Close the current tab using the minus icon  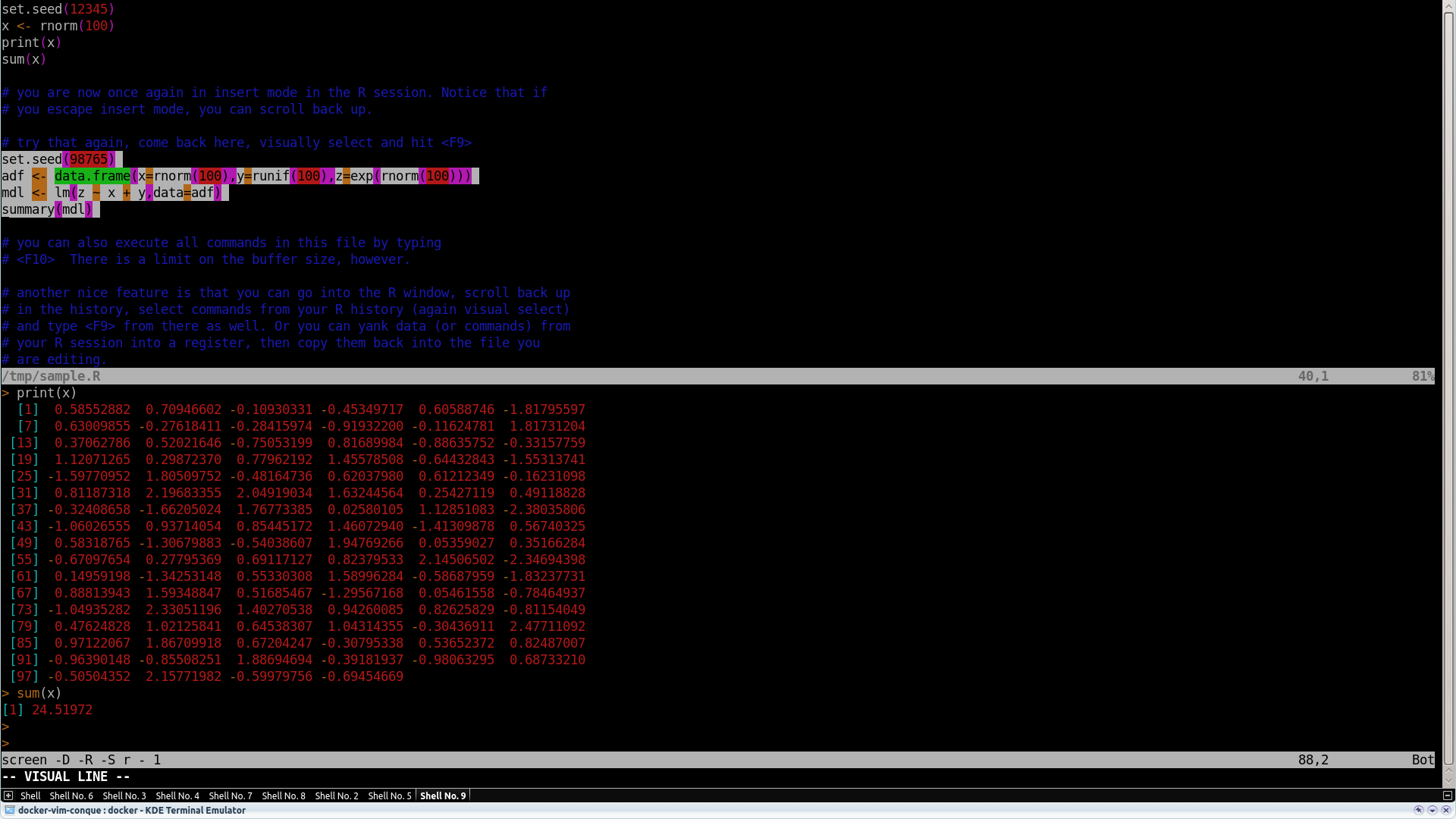click(x=1447, y=795)
